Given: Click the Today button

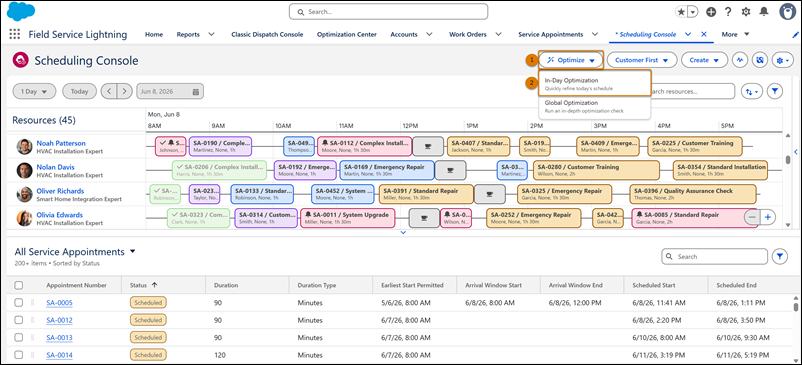Looking at the screenshot, I should click(79, 92).
